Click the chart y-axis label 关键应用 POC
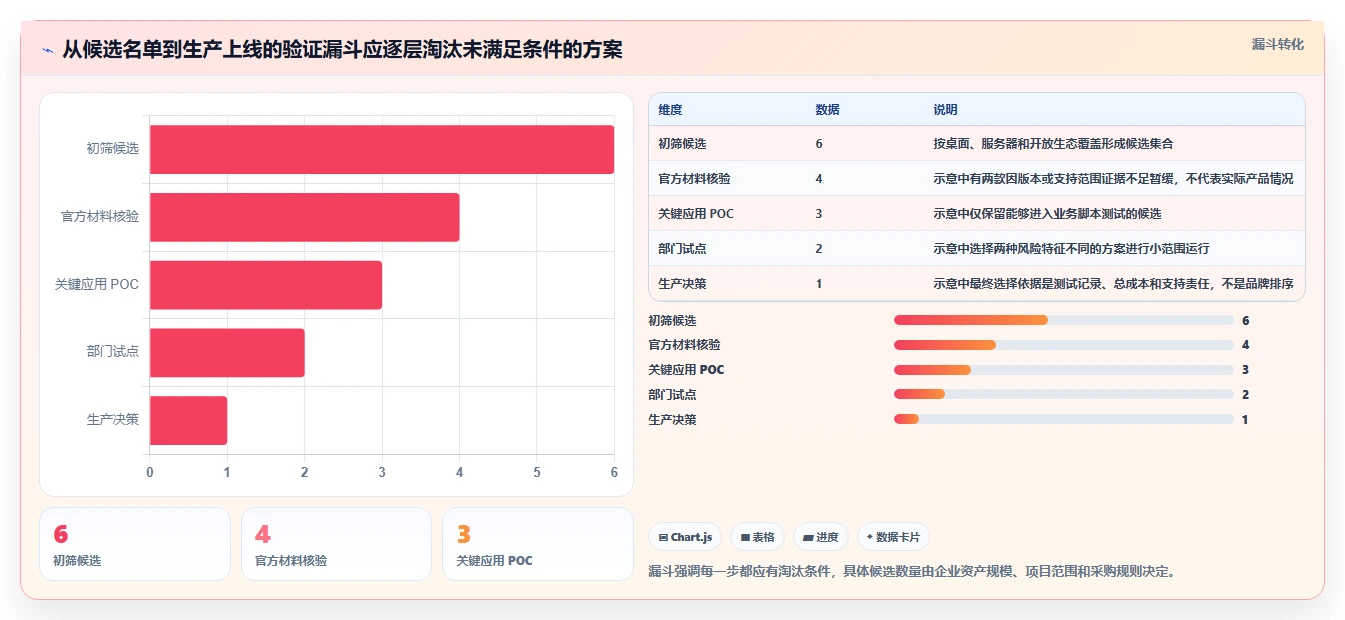Screen dimensions: 1345x620 pyautogui.click(x=97, y=285)
